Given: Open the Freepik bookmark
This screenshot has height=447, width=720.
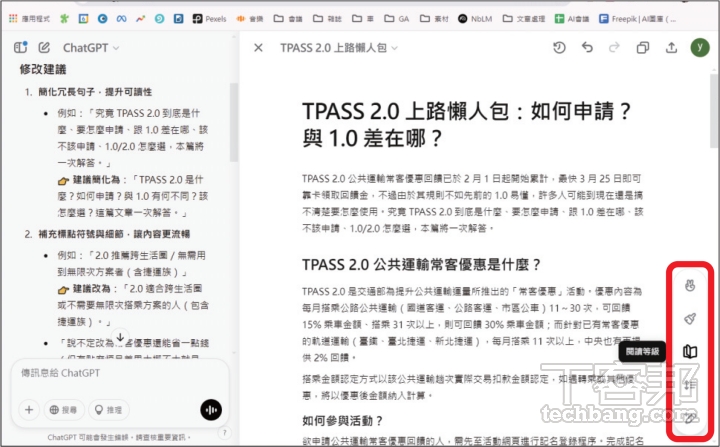Looking at the screenshot, I should tap(638, 19).
